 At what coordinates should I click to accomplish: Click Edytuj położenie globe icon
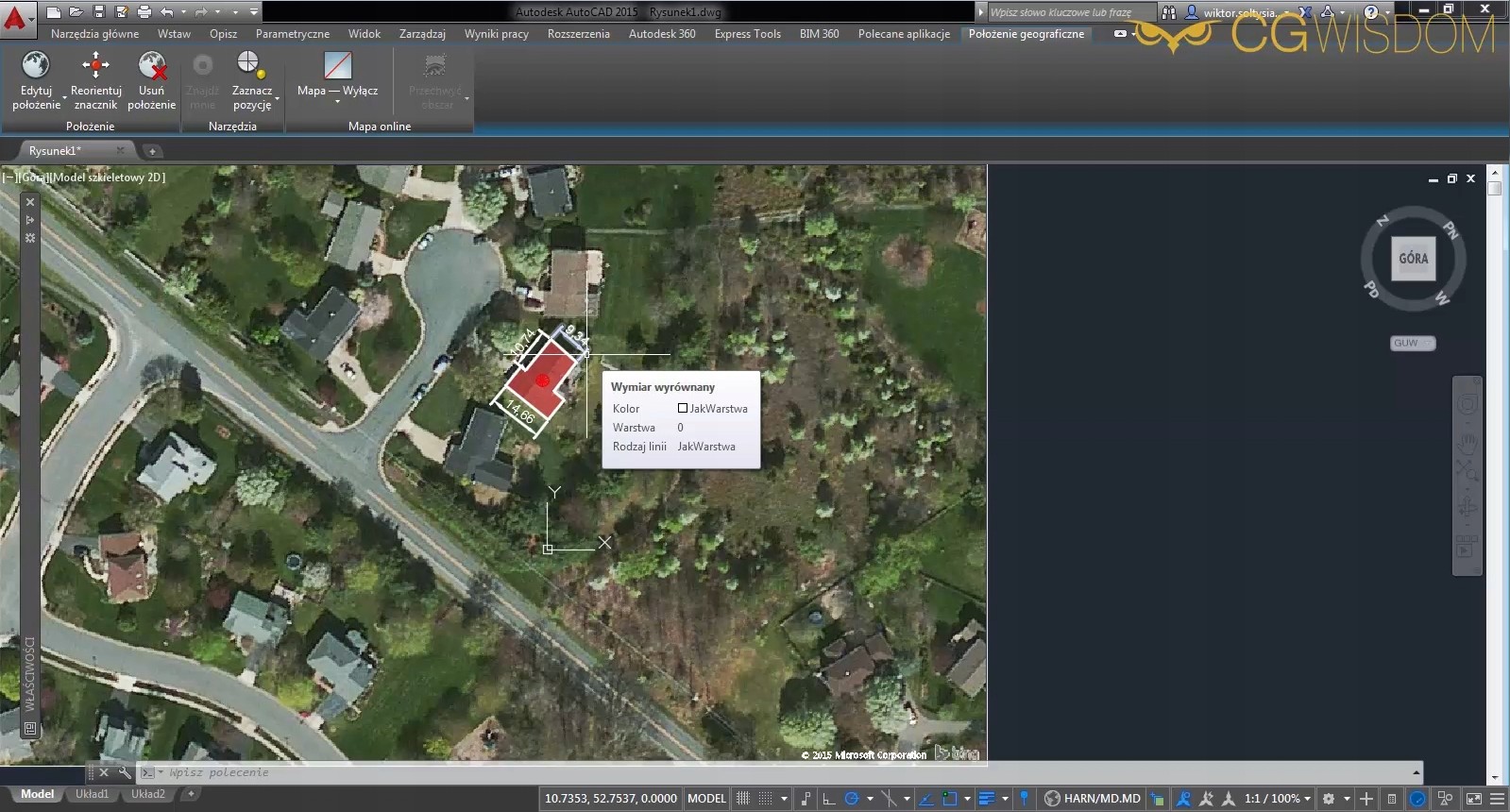pos(36,66)
